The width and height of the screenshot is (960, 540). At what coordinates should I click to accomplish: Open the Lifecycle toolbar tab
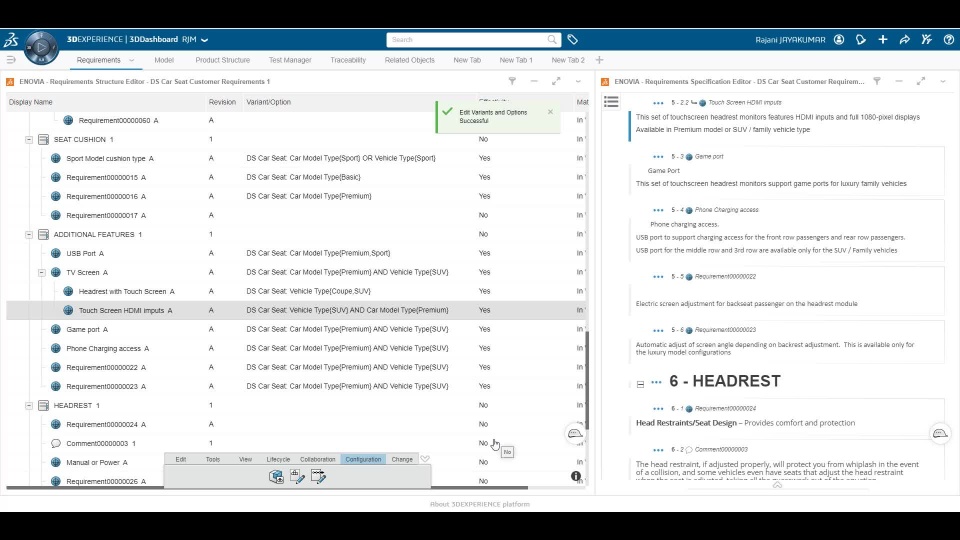tap(278, 459)
